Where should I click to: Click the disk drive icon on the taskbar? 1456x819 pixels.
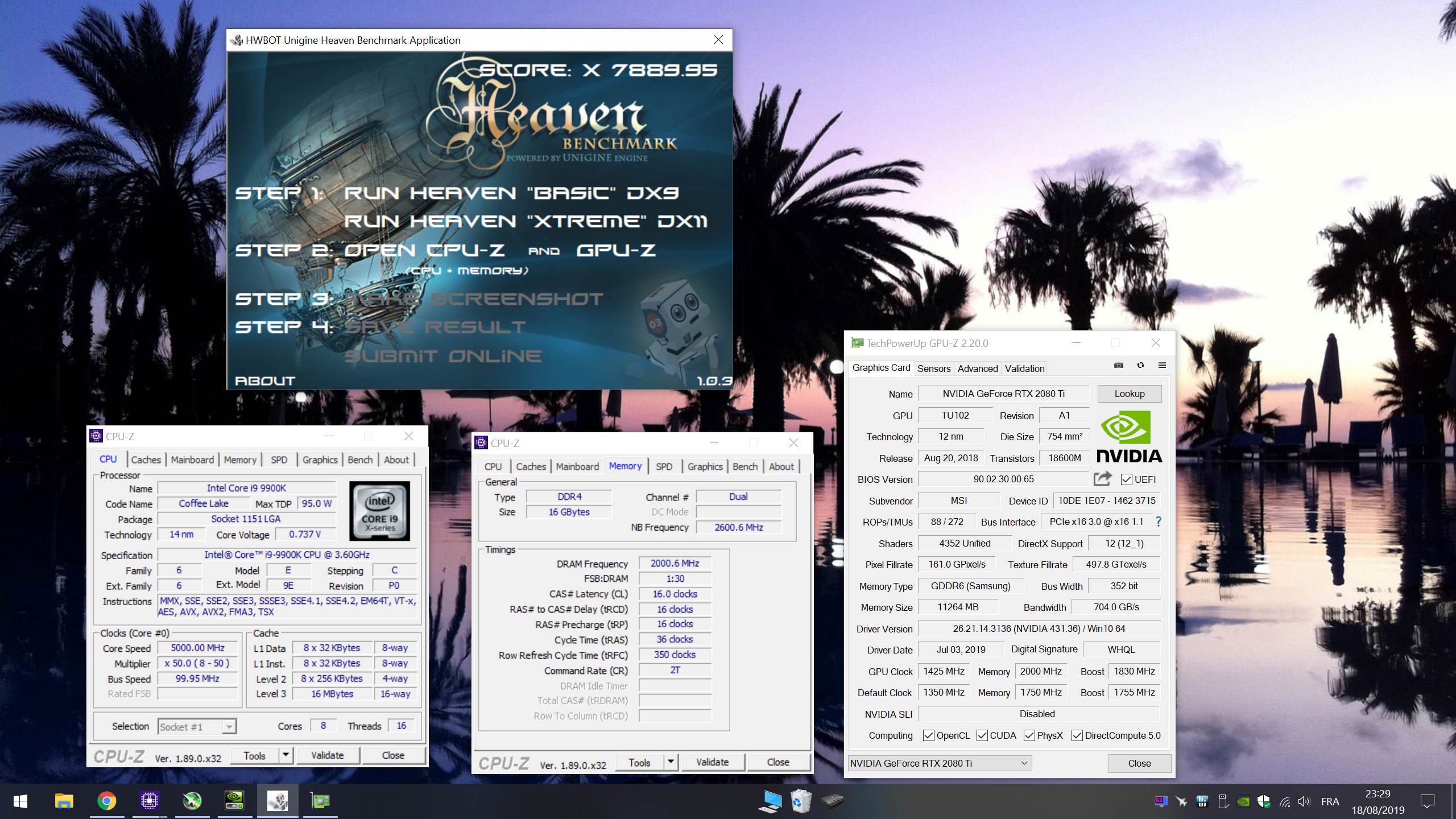832,801
